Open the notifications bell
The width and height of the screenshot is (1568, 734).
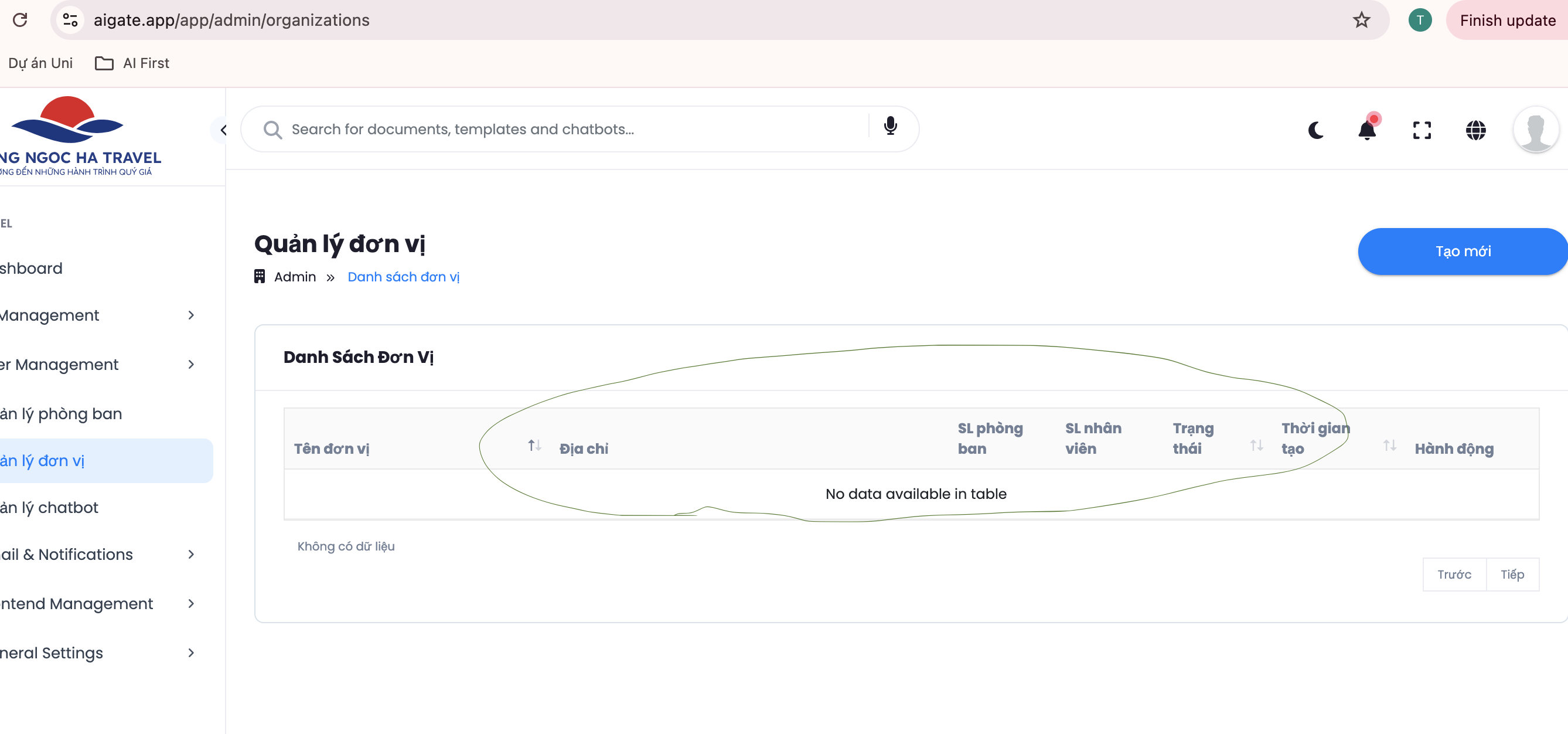[1367, 130]
